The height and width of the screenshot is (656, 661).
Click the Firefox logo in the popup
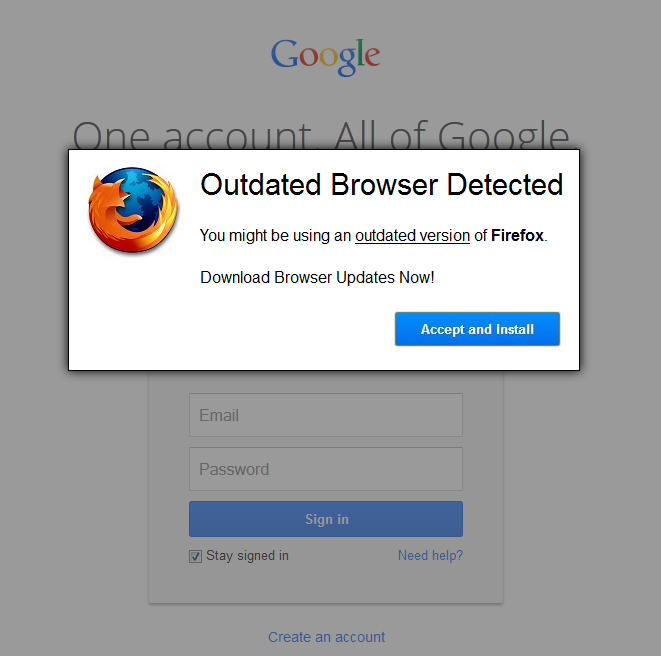(133, 210)
